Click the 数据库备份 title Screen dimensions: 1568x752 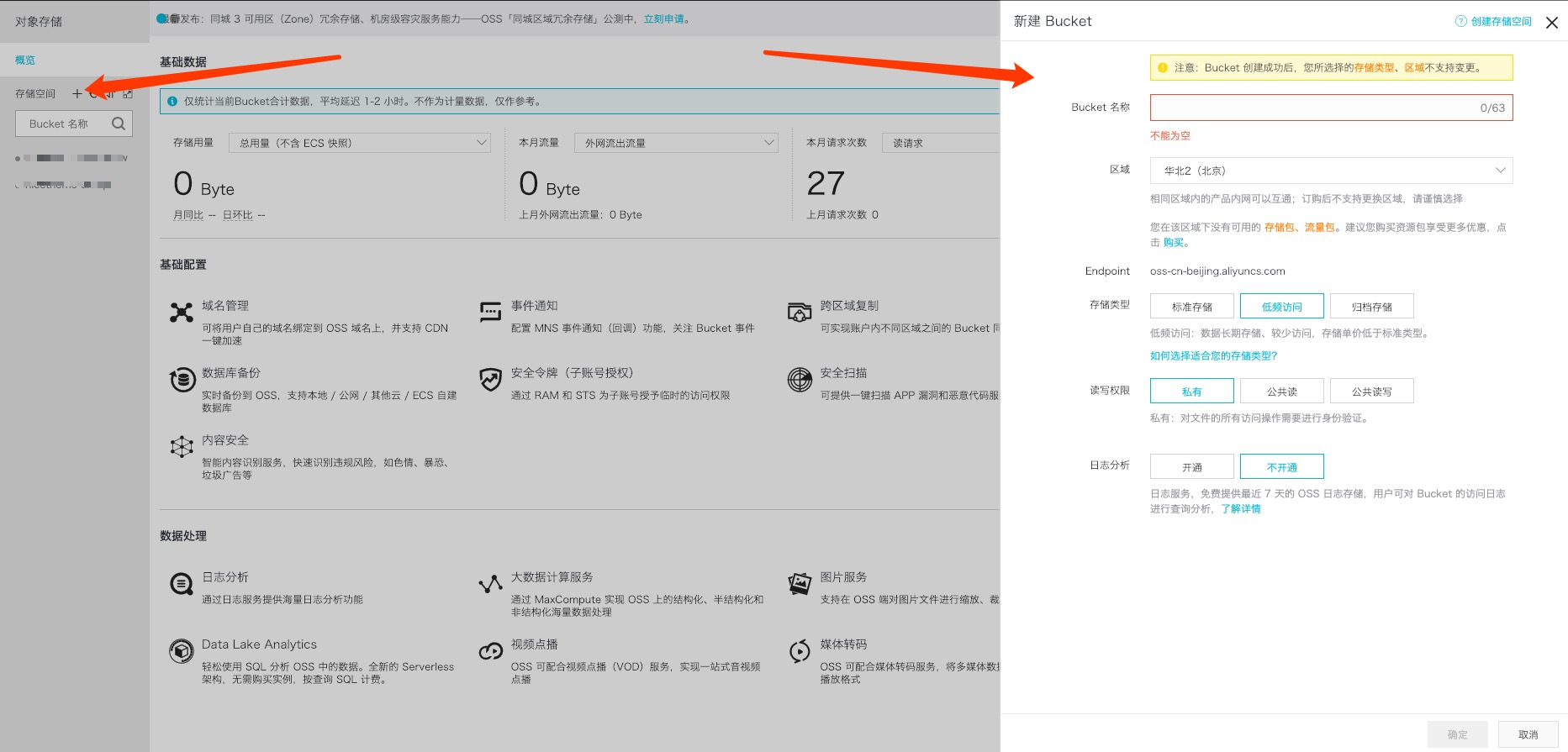pyautogui.click(x=231, y=373)
